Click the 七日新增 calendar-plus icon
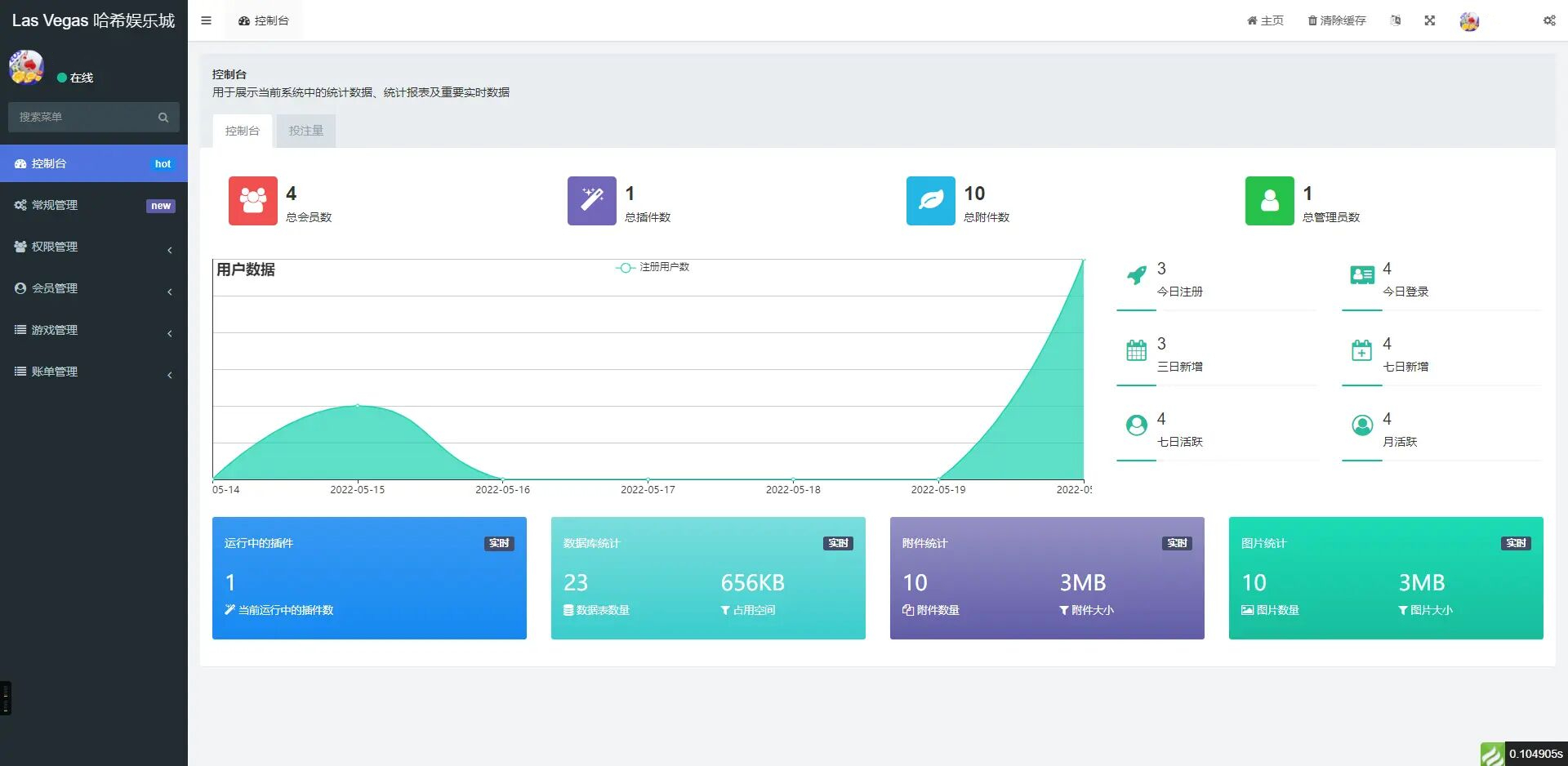Screen dimensions: 1568x766 tap(1361, 350)
